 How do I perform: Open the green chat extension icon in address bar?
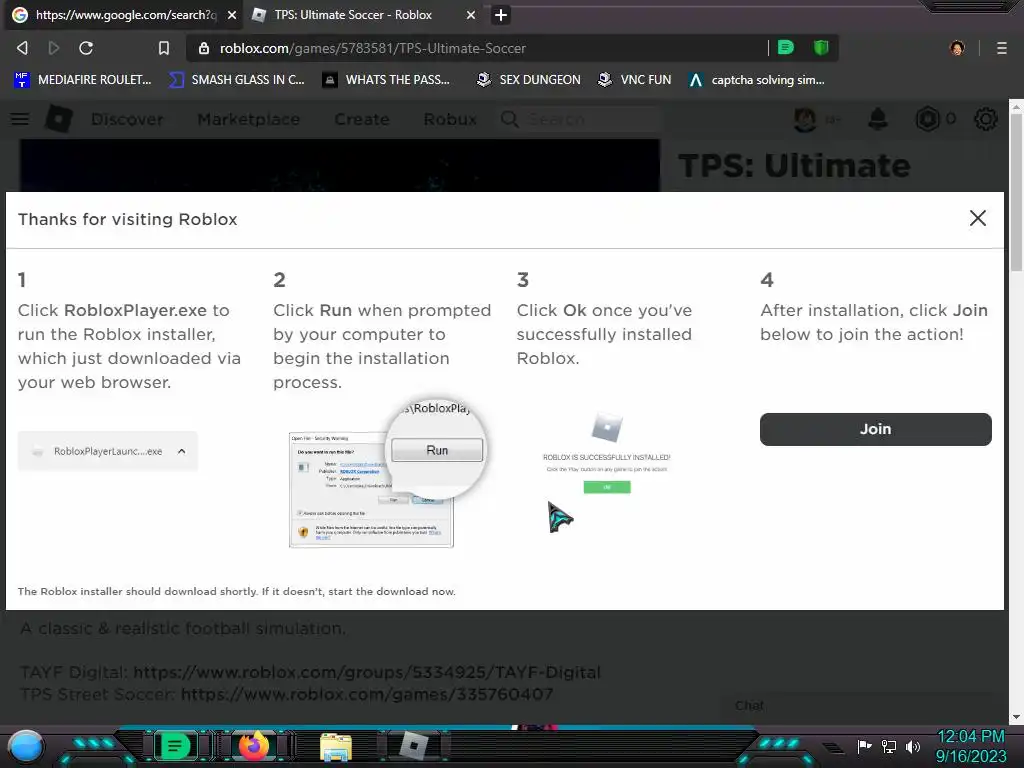[786, 47]
